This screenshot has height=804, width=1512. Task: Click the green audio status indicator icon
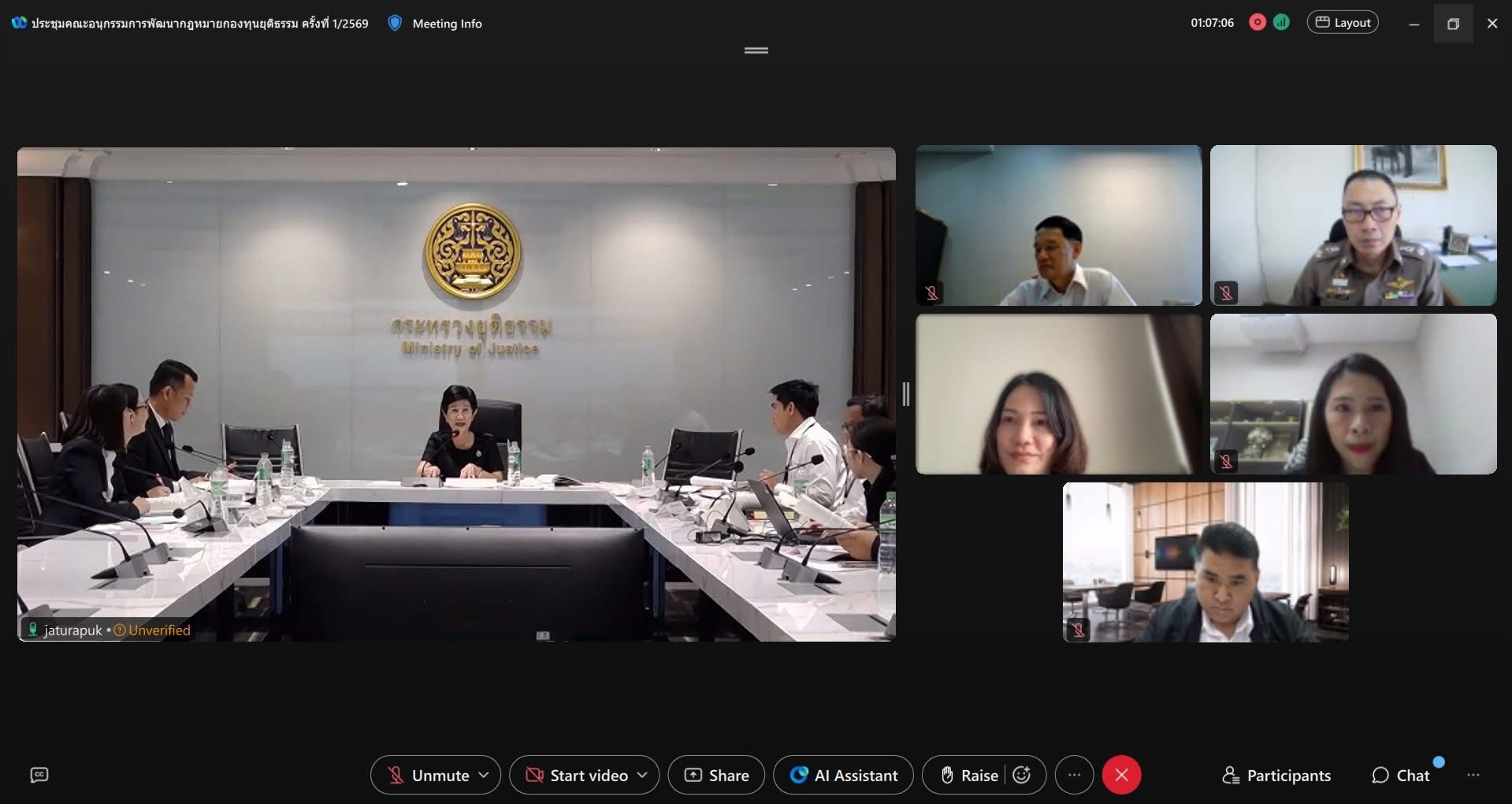pyautogui.click(x=1282, y=23)
